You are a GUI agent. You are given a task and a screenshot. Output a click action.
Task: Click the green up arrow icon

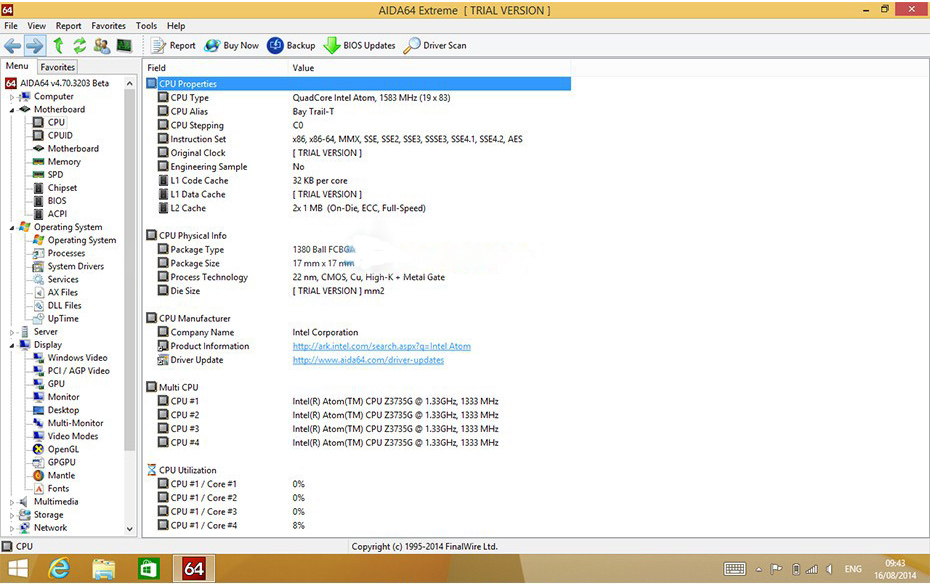click(x=58, y=46)
